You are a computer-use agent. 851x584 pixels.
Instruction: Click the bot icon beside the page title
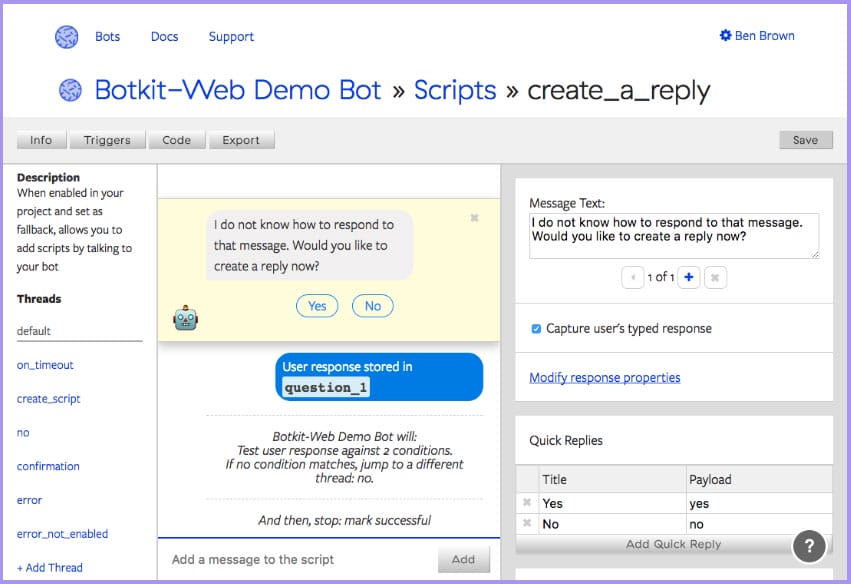coord(70,90)
